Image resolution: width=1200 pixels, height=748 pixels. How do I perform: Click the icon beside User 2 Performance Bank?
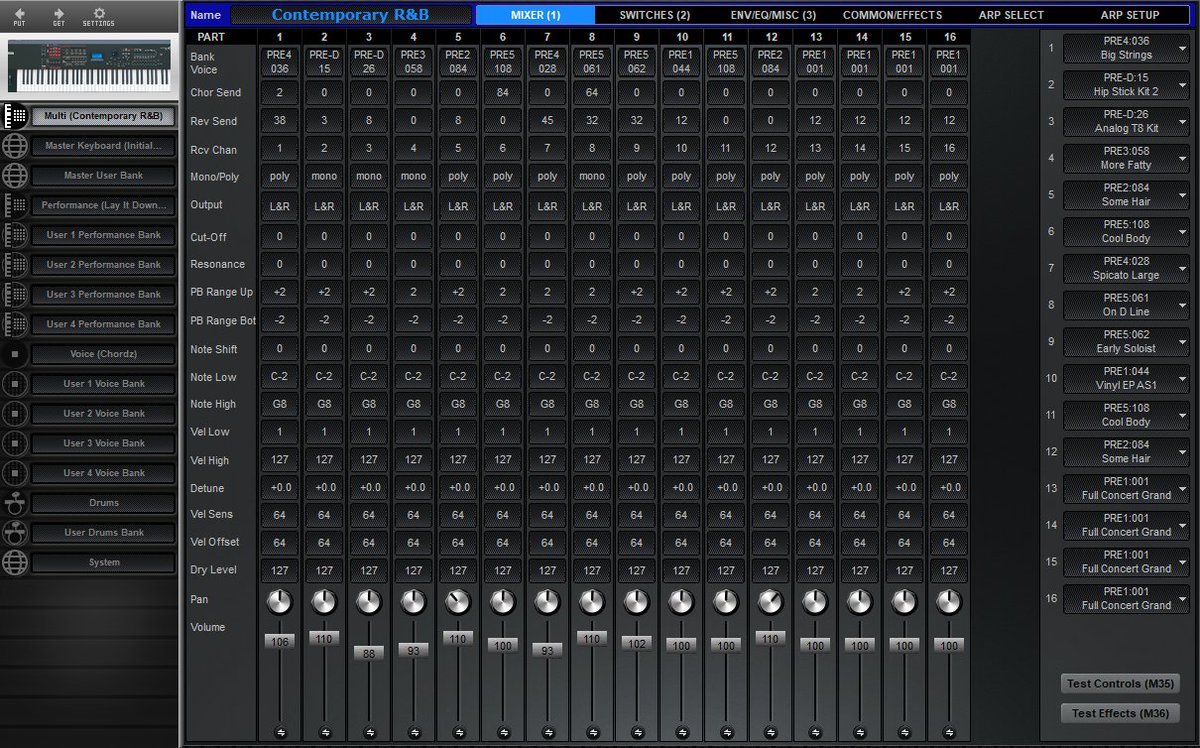coord(15,265)
